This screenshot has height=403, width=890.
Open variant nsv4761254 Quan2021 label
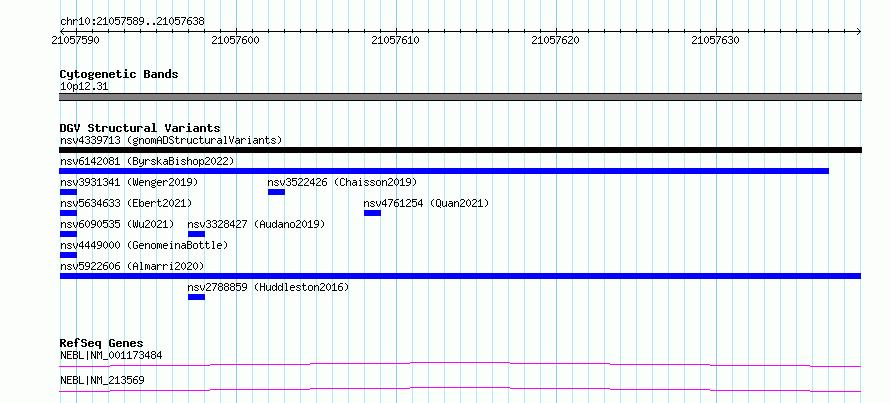pyautogui.click(x=426, y=203)
